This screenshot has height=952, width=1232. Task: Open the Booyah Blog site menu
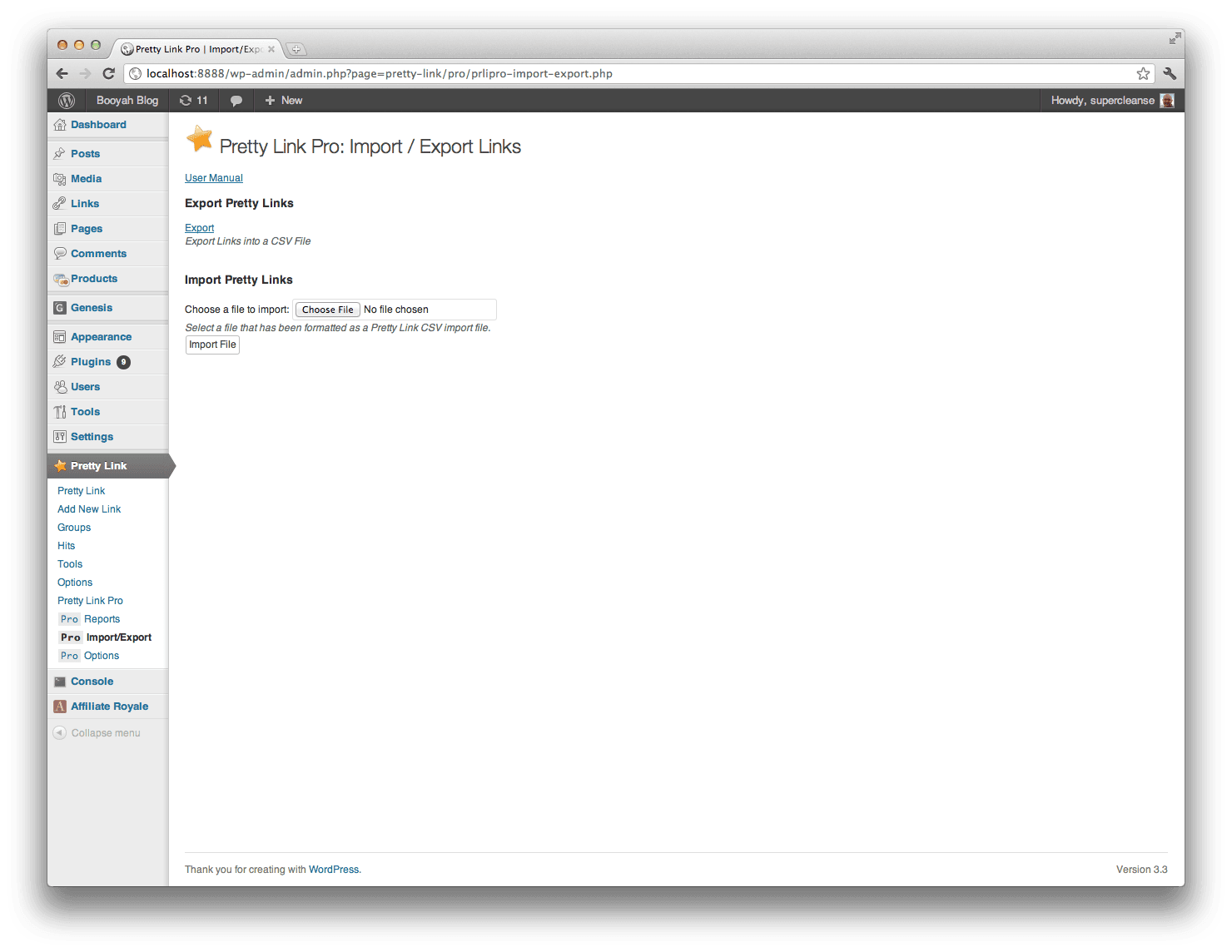click(x=127, y=101)
